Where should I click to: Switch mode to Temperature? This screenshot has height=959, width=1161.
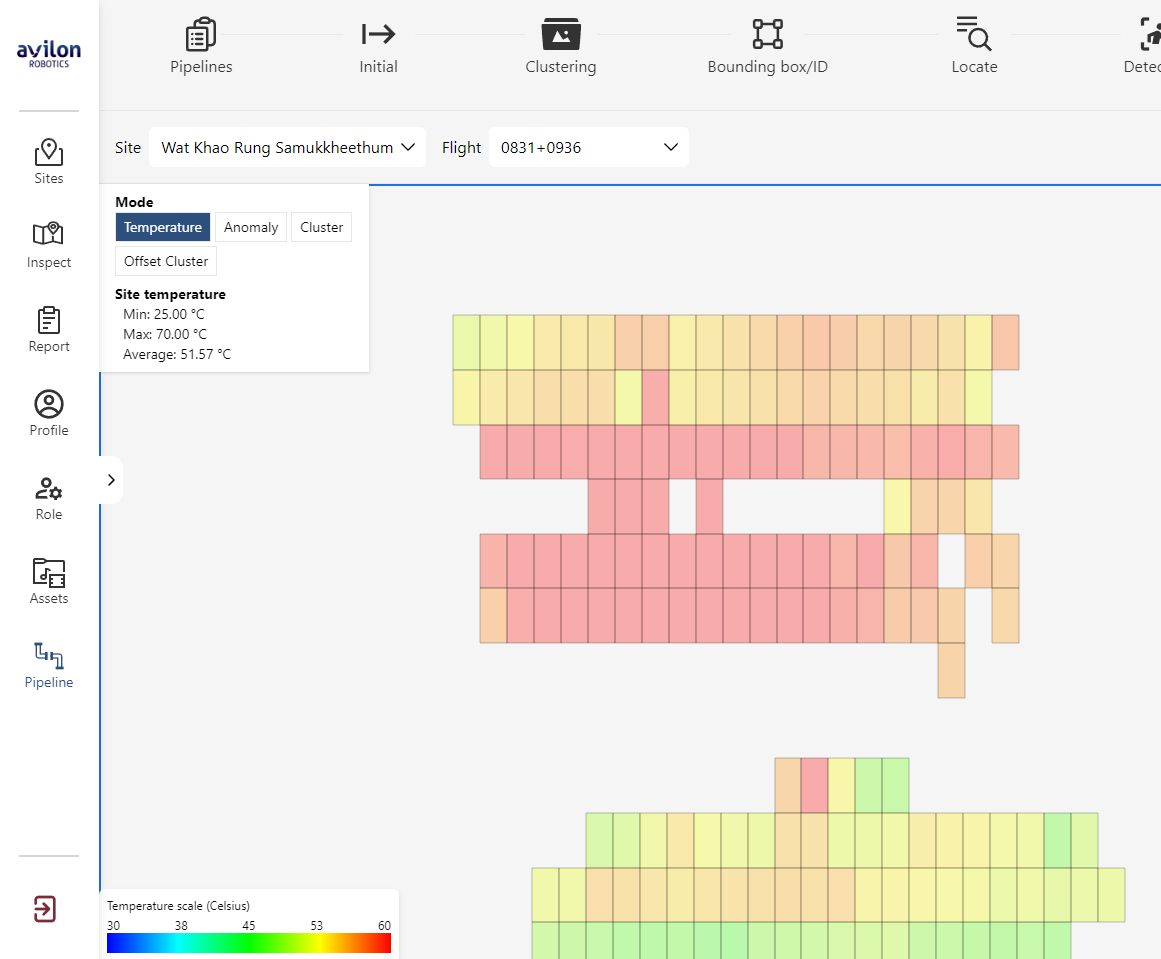[x=163, y=227]
